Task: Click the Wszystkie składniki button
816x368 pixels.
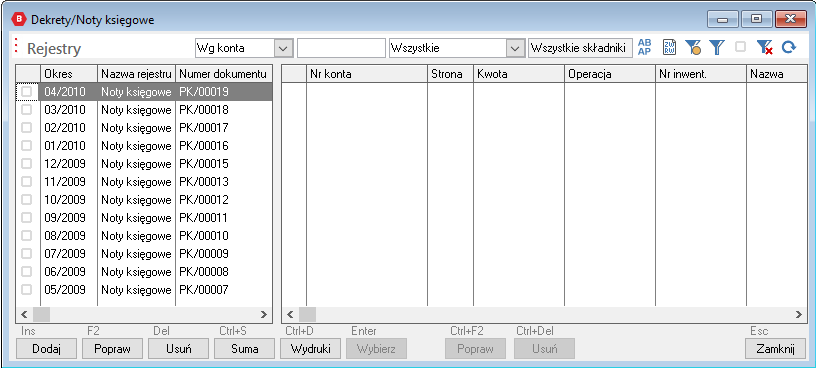Action: coord(580,48)
